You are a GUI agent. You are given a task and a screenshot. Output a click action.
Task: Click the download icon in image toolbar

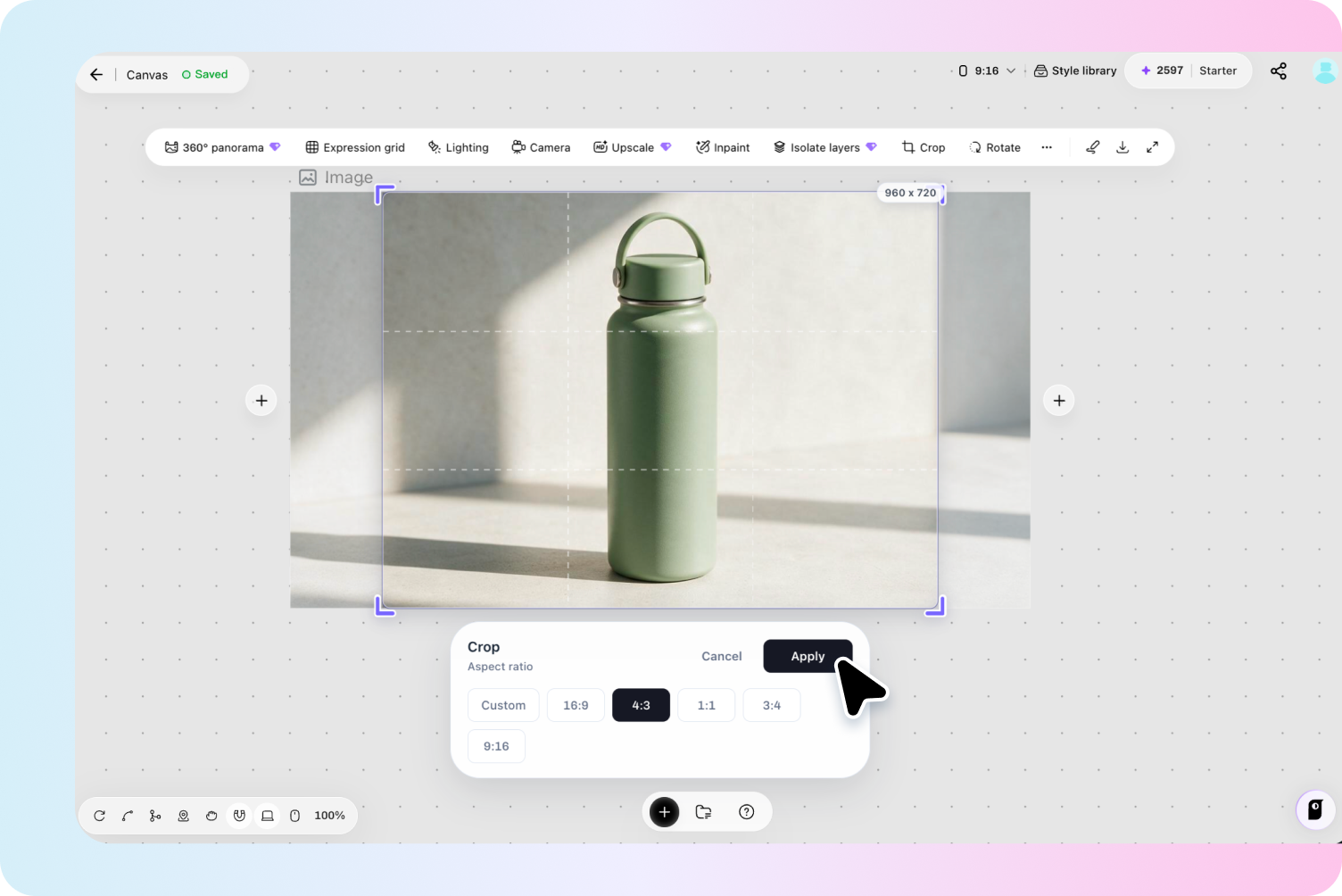[x=1122, y=147]
